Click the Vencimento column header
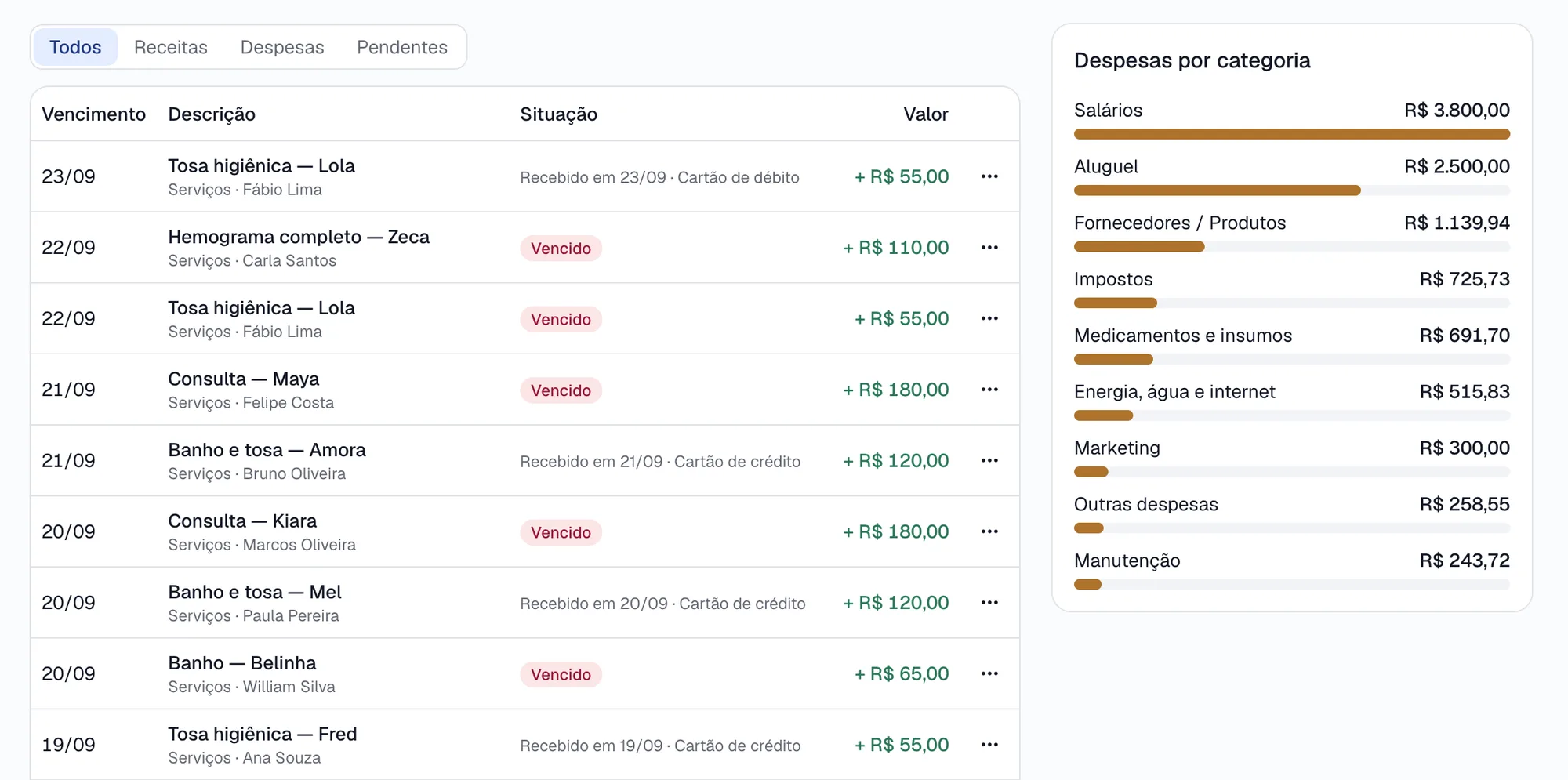The height and width of the screenshot is (780, 1568). 94,114
